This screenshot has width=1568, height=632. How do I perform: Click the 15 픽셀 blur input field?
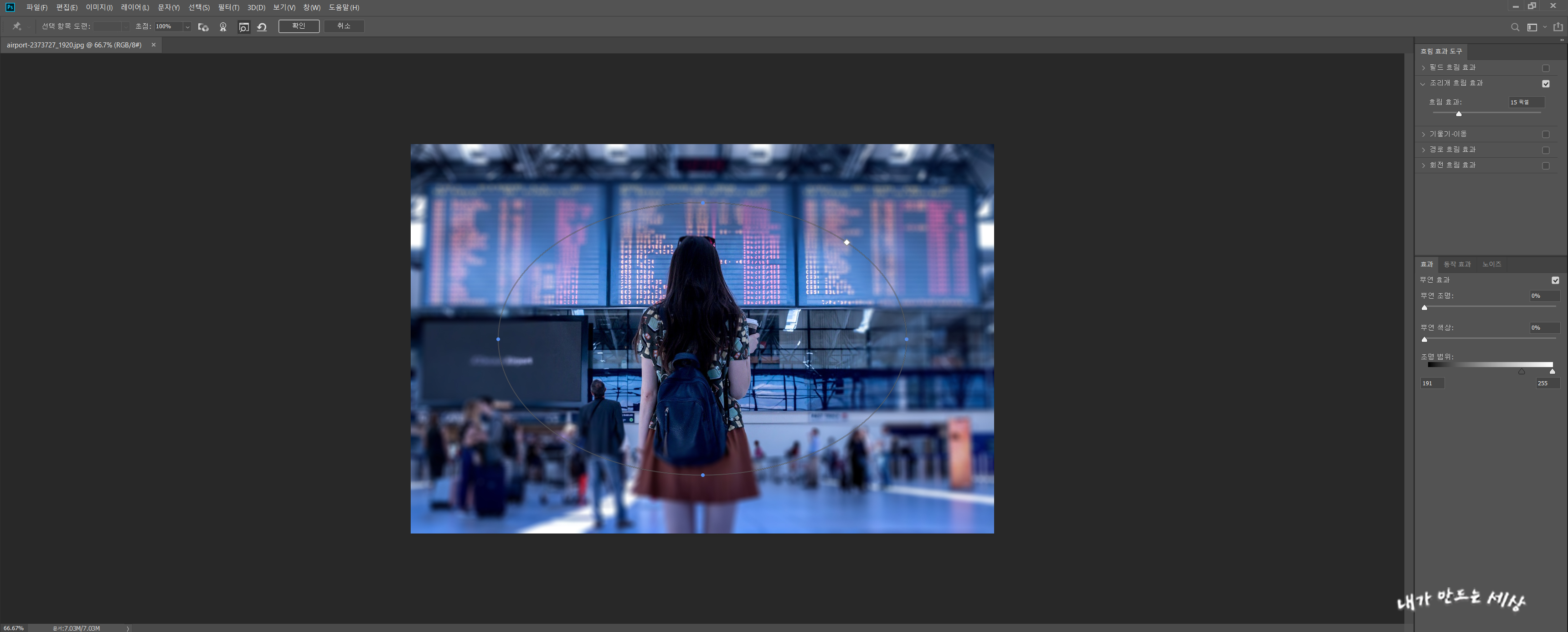click(1526, 102)
